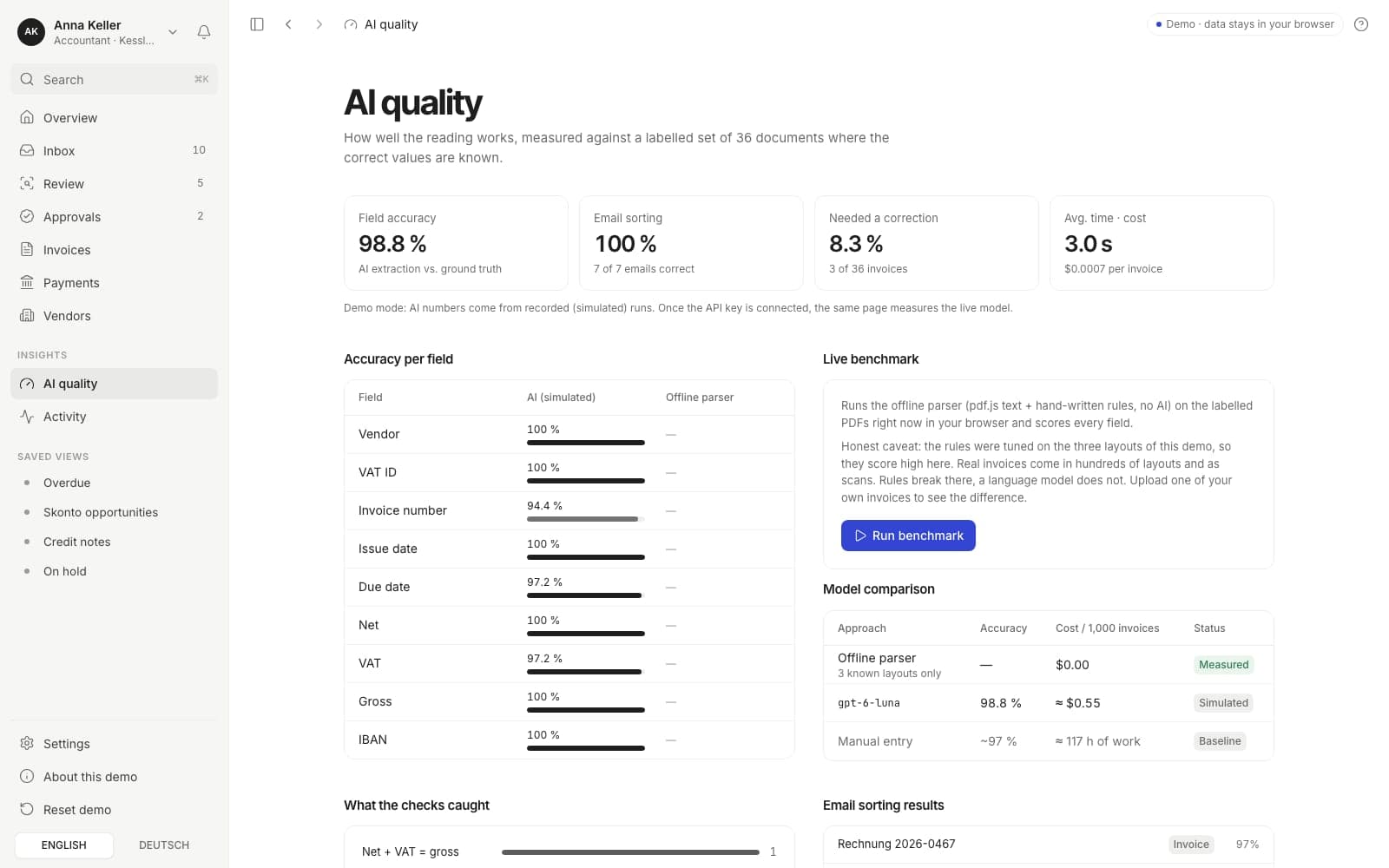
Task: Open the Activity sidebar item
Action: point(114,417)
